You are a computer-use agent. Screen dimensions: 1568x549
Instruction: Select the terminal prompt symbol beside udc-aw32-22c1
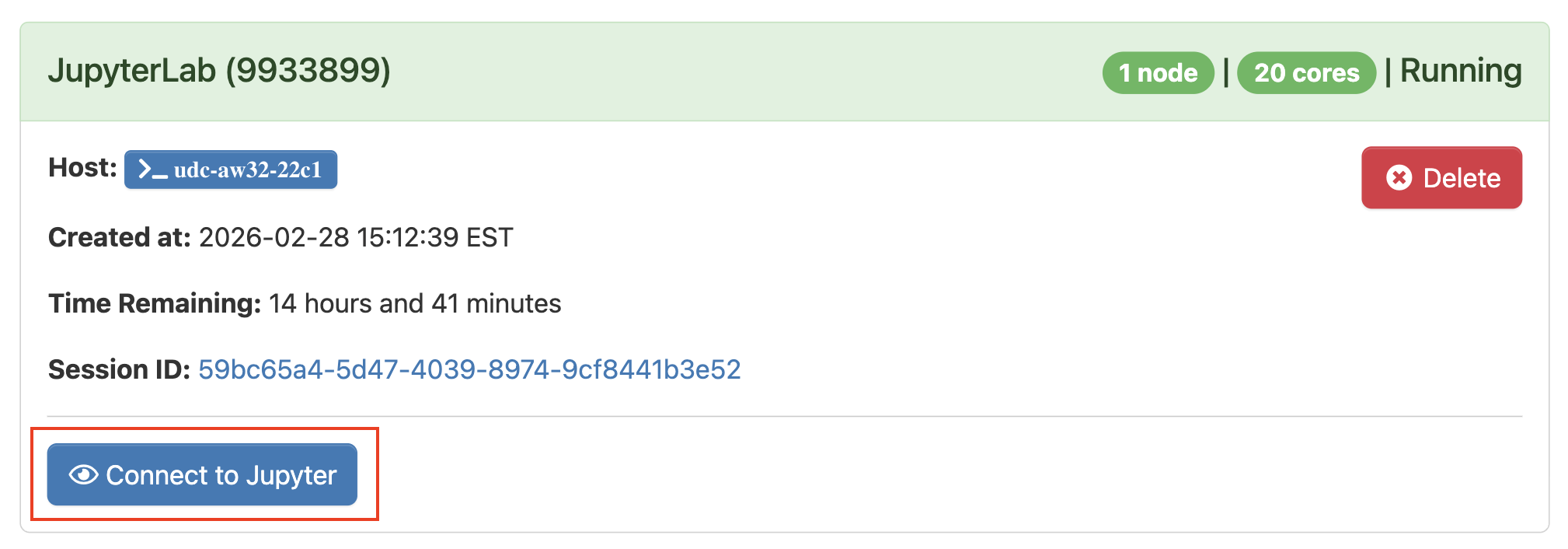tap(155, 170)
